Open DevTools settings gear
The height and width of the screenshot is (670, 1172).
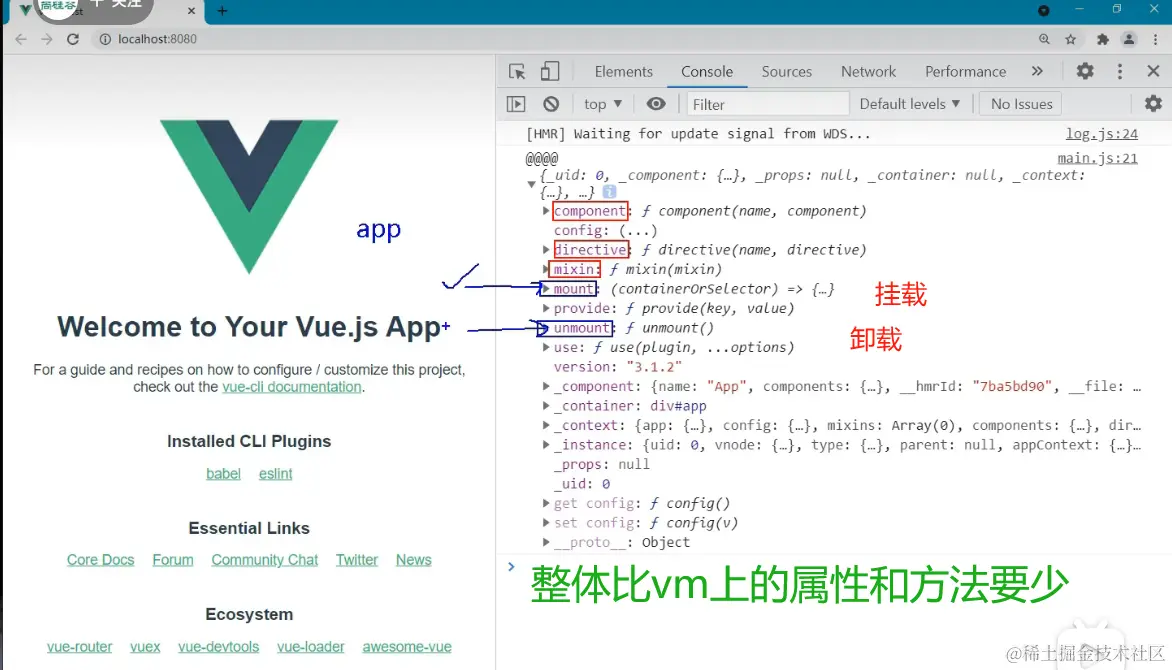point(1085,71)
